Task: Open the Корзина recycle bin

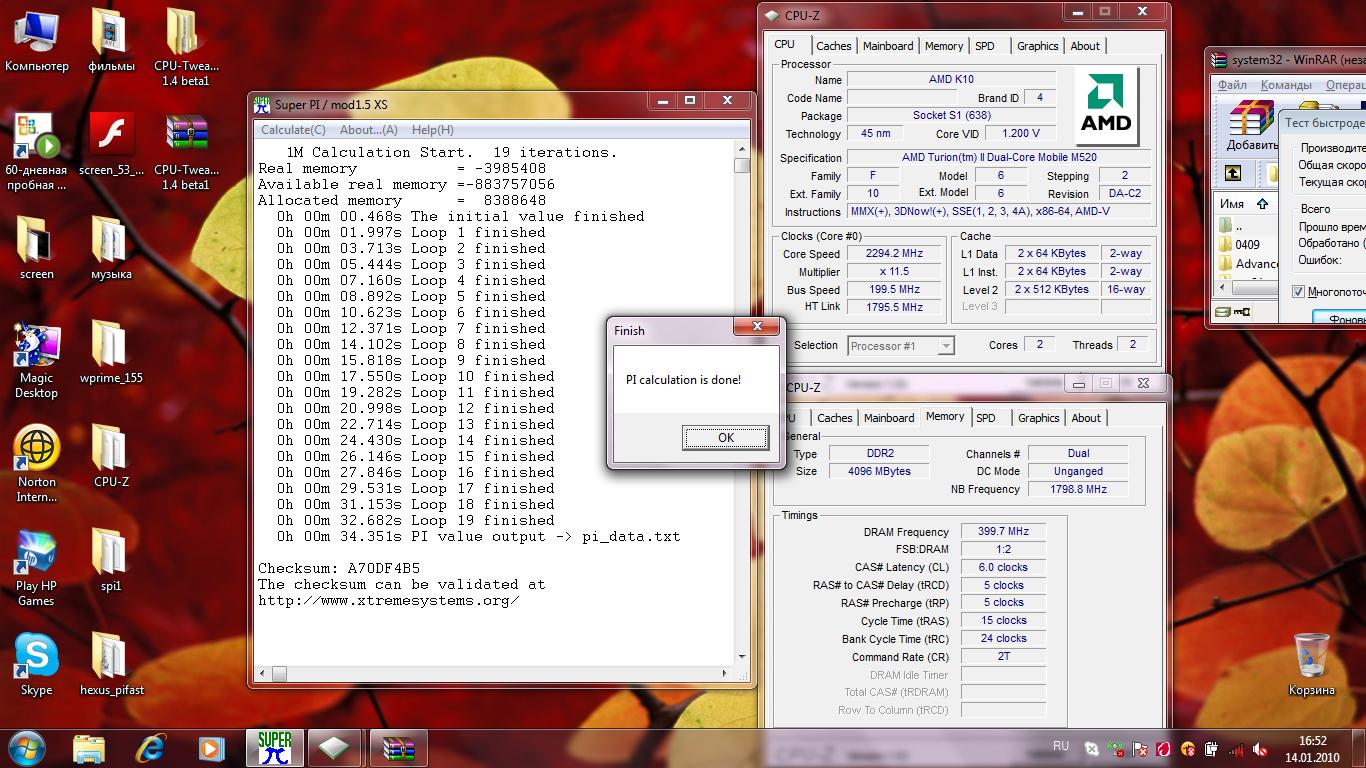Action: click(1311, 664)
